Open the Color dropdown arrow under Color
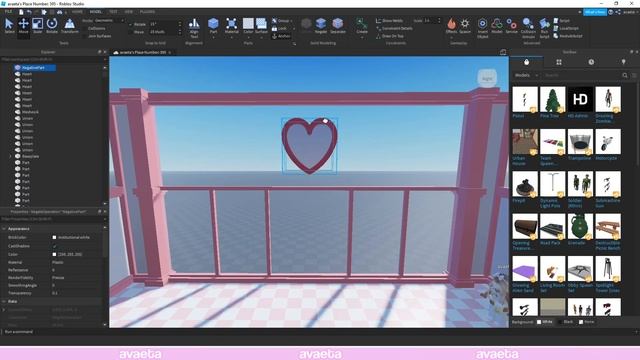 click(x=248, y=37)
